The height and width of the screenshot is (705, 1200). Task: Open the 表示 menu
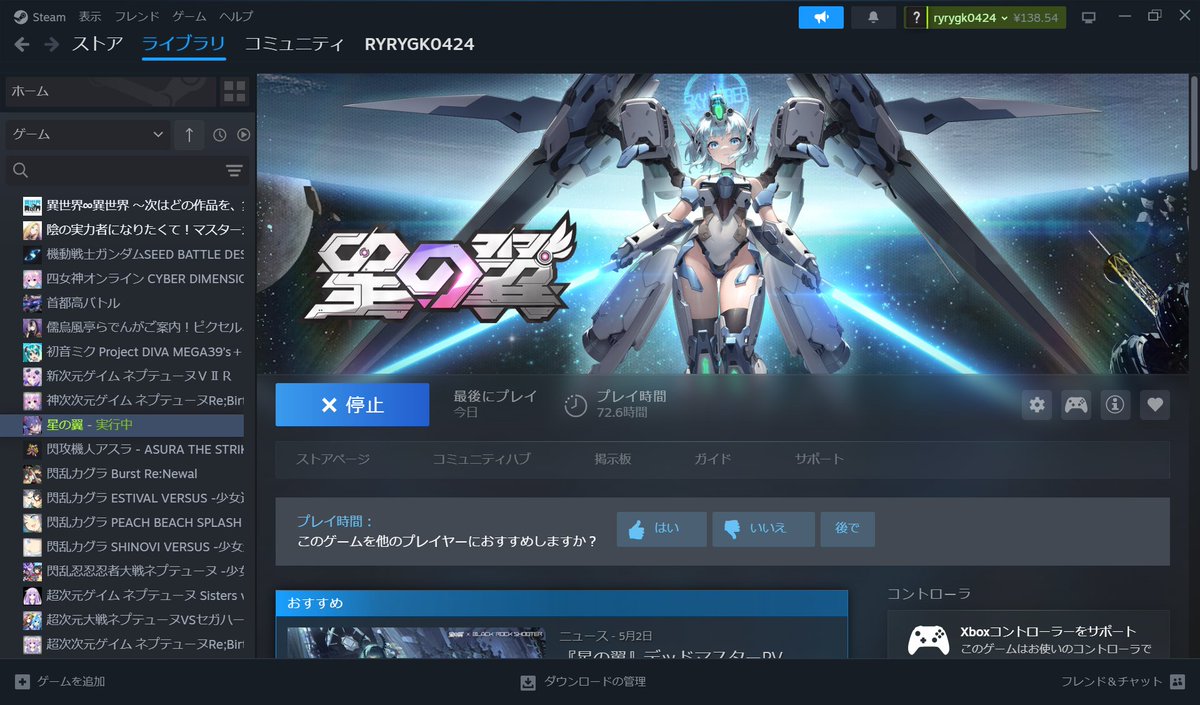coord(90,17)
